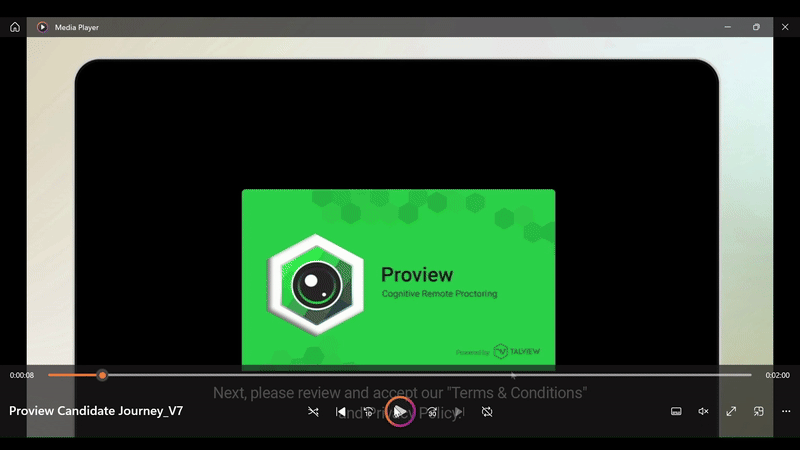This screenshot has width=800, height=450.
Task: Seek to middle of timeline
Action: (x=400, y=375)
